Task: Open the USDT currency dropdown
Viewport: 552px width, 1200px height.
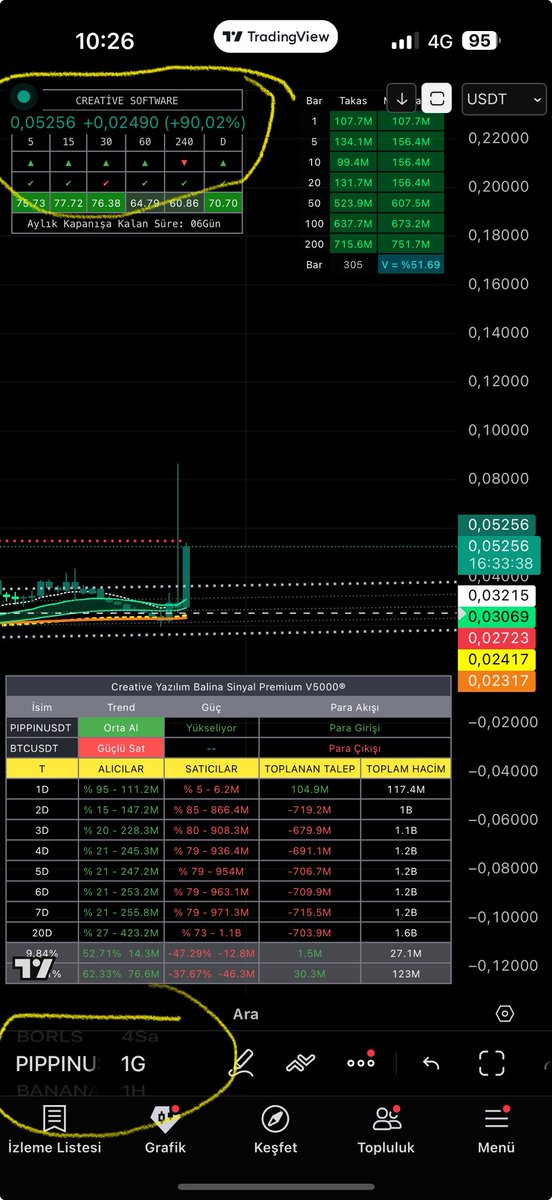Action: coord(503,99)
